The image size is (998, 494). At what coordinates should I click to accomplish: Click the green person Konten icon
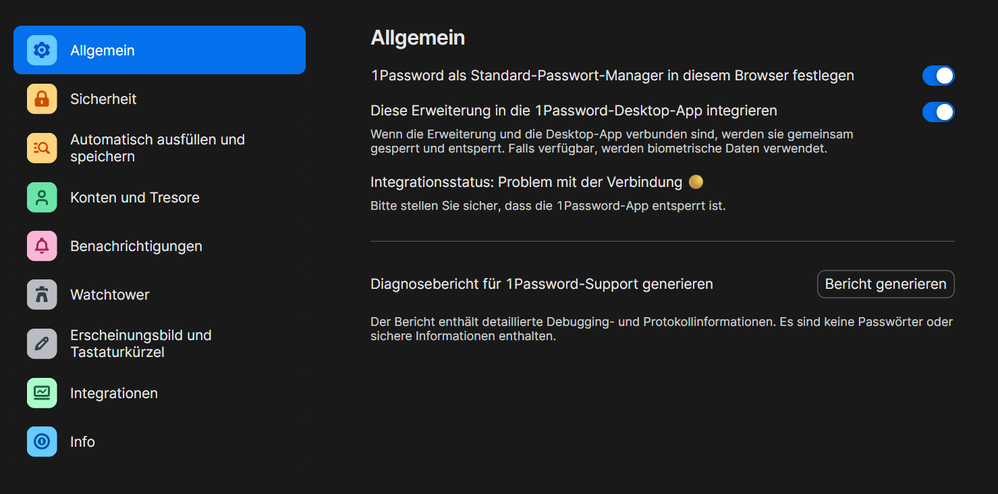pos(42,197)
